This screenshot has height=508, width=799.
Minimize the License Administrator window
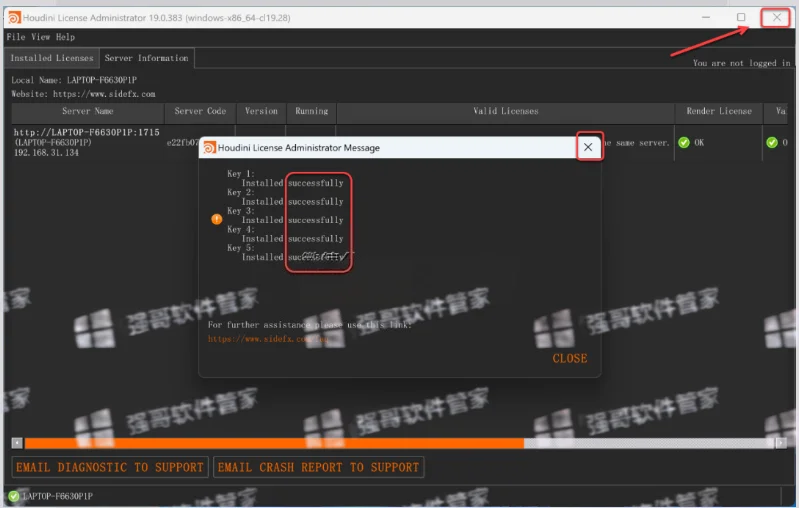coord(706,17)
